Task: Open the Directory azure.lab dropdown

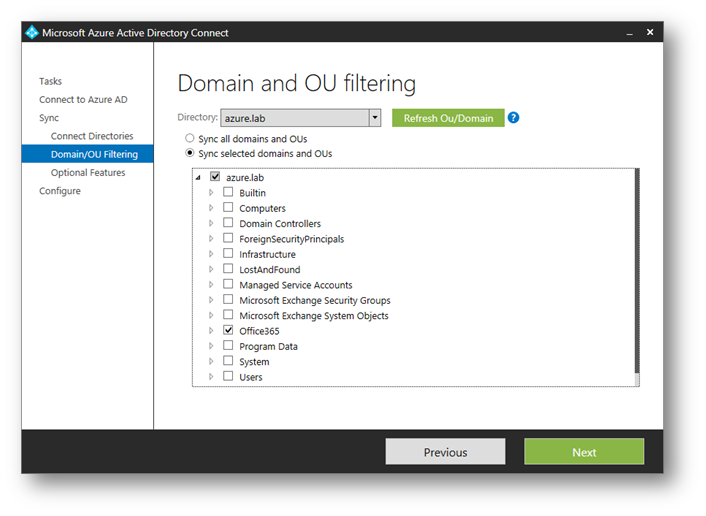Action: tap(375, 118)
